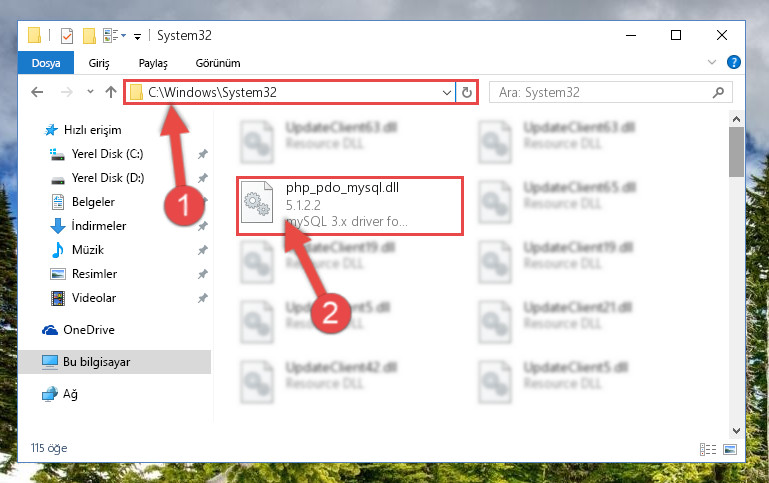Screen dimensions: 769x483
Task: Expand address bar history dropdown
Action: click(x=447, y=92)
